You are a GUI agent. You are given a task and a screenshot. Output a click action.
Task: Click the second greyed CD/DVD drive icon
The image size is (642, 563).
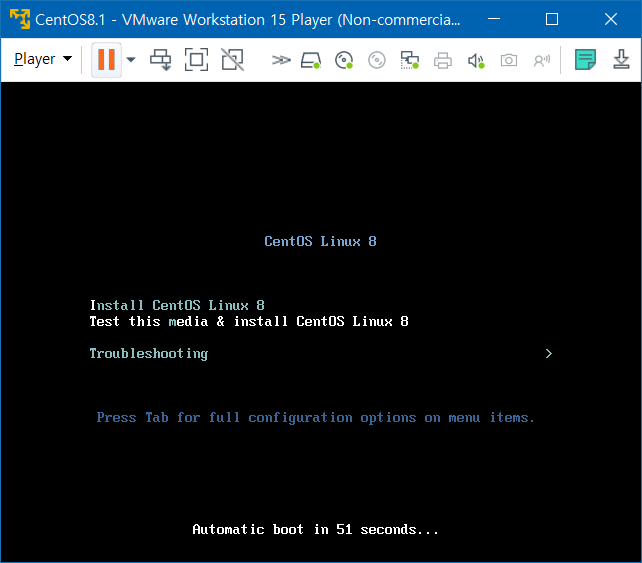tap(377, 60)
